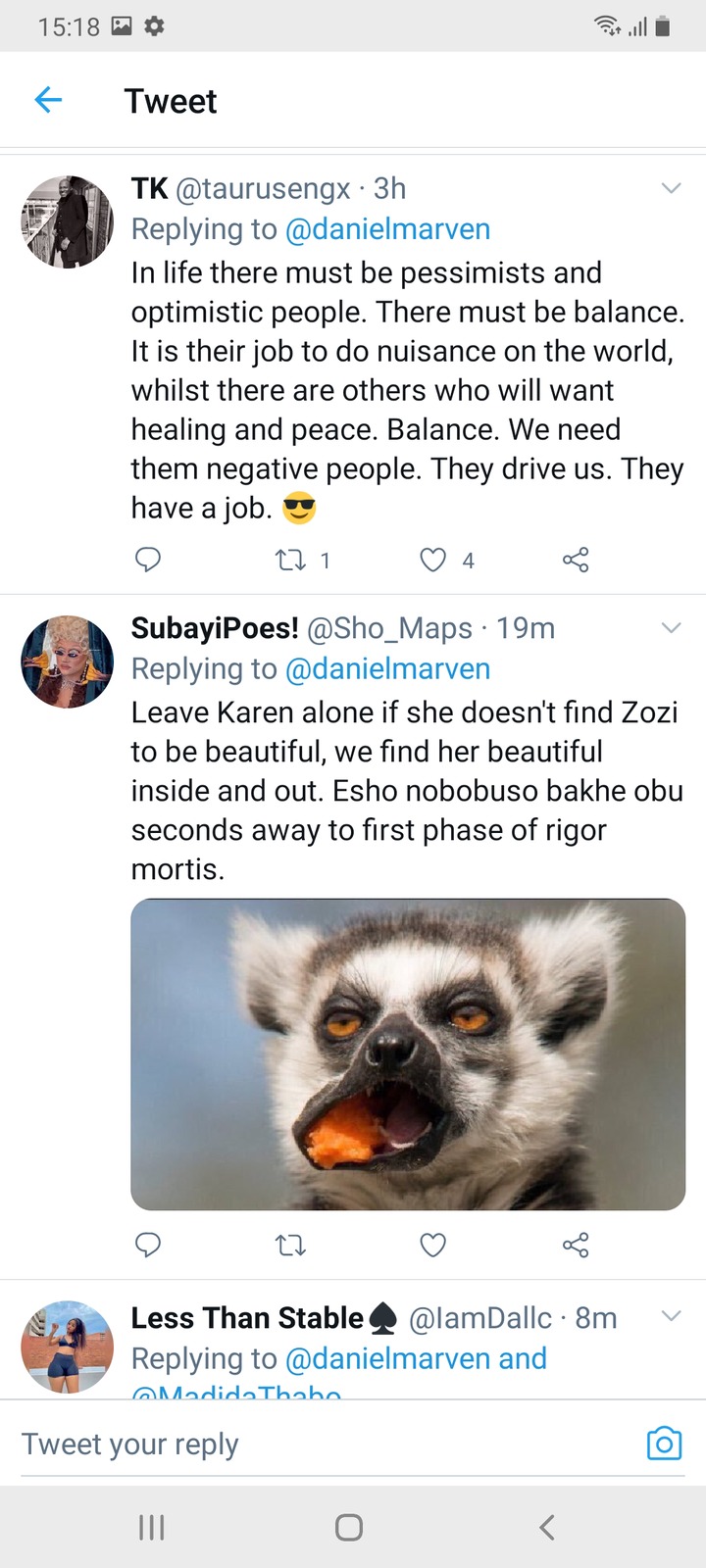Retweet TK's tweet
The width and height of the screenshot is (706, 1568).
[290, 560]
